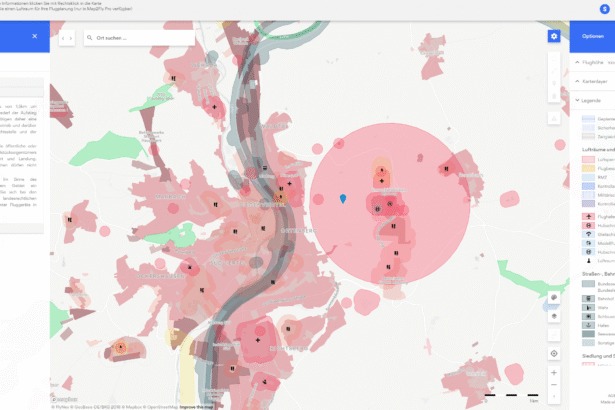Click the Bahnhof legend icon
This screenshot has width=615, height=410.
[588, 298]
